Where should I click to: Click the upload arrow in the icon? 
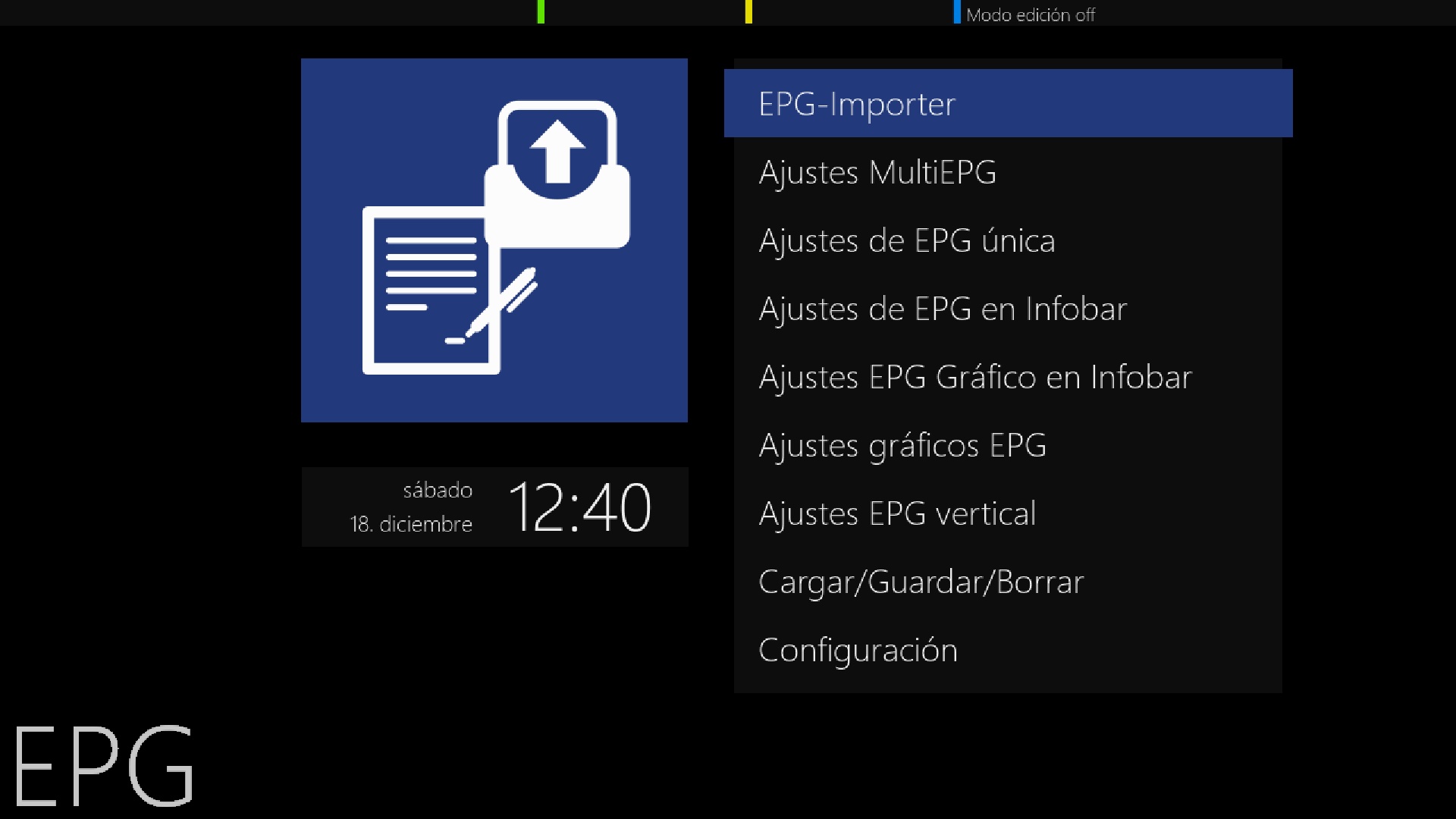point(557,151)
